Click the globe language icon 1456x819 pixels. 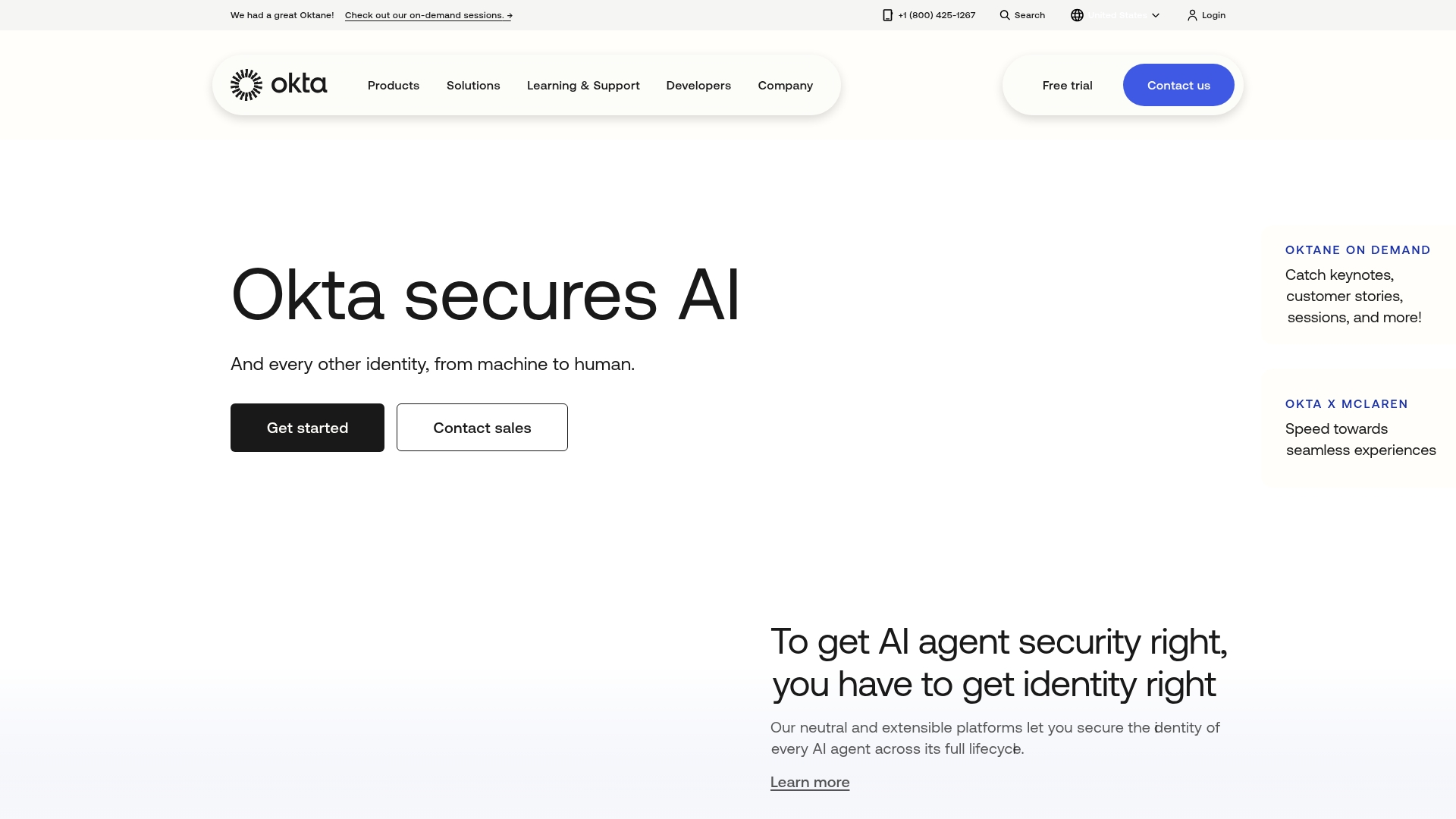(x=1077, y=15)
